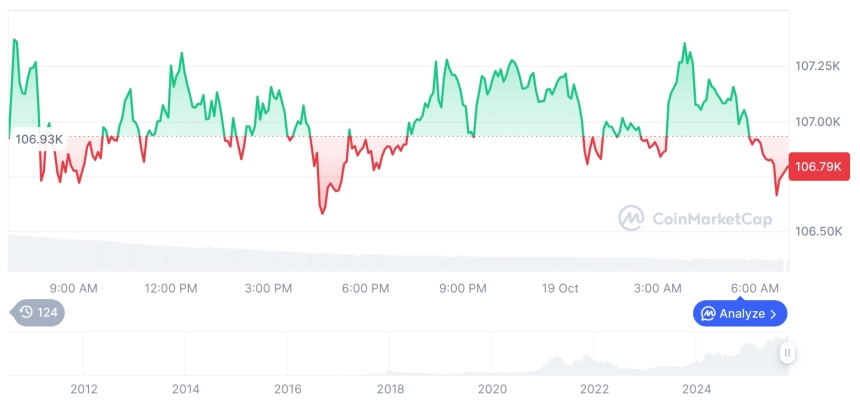
Task: Pick 2024 on the overview timeline
Action: pyautogui.click(x=696, y=388)
